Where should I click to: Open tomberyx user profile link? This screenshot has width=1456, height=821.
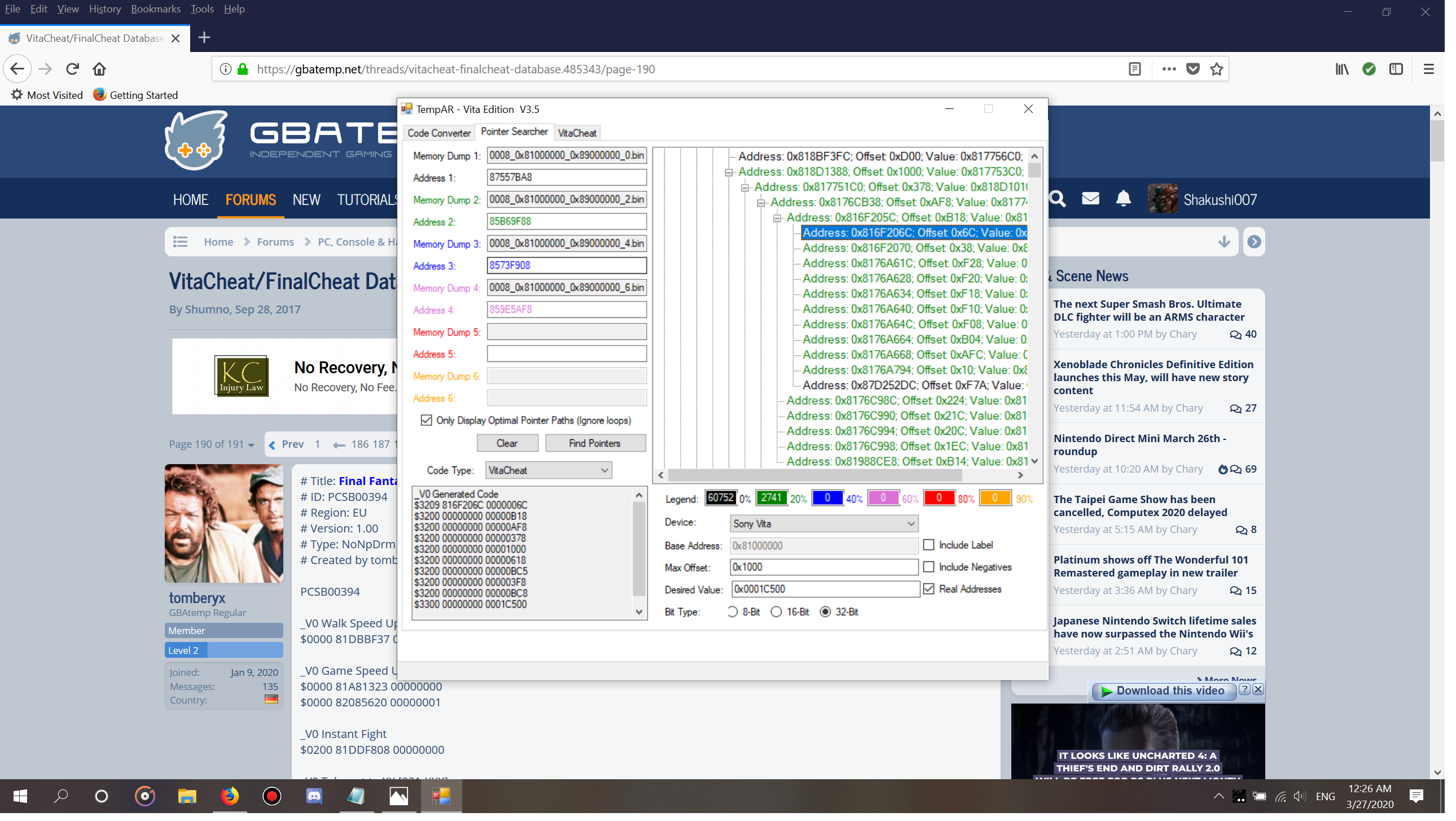pyautogui.click(x=198, y=598)
